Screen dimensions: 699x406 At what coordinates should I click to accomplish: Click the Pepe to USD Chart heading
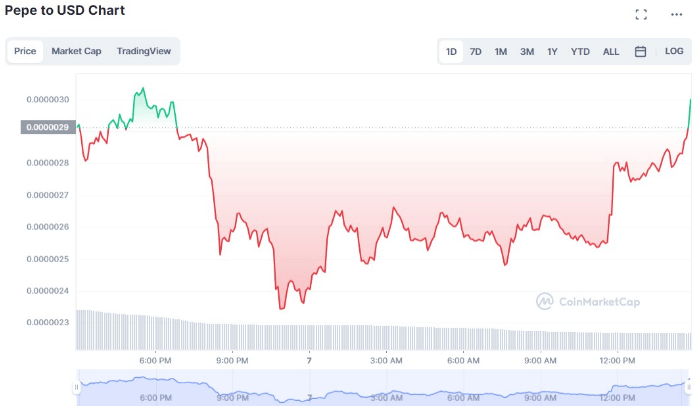pos(64,11)
